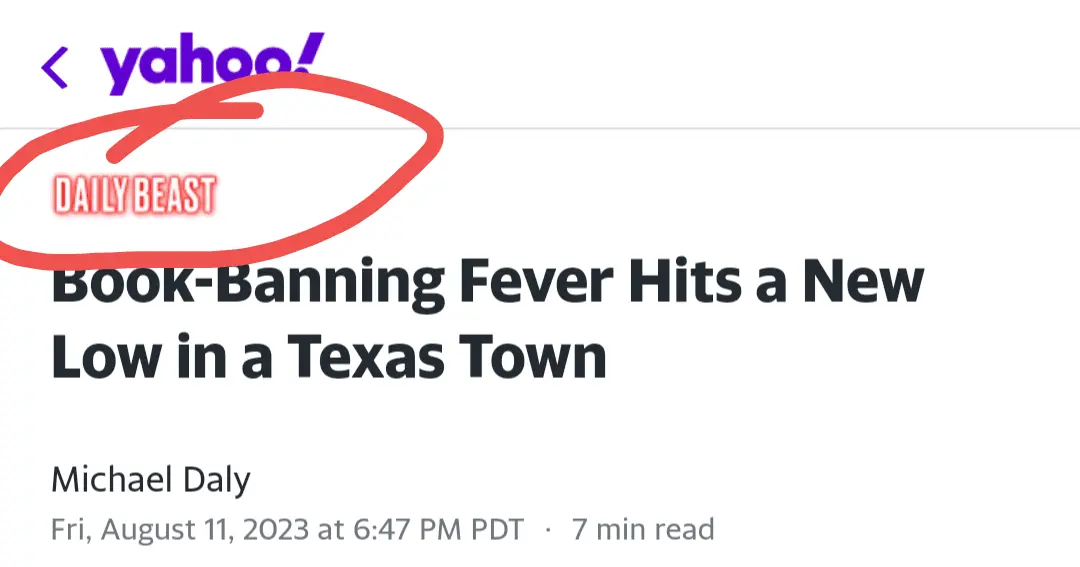1080x567 pixels.
Task: Select the word "Low" in the headline
Action: (101, 355)
